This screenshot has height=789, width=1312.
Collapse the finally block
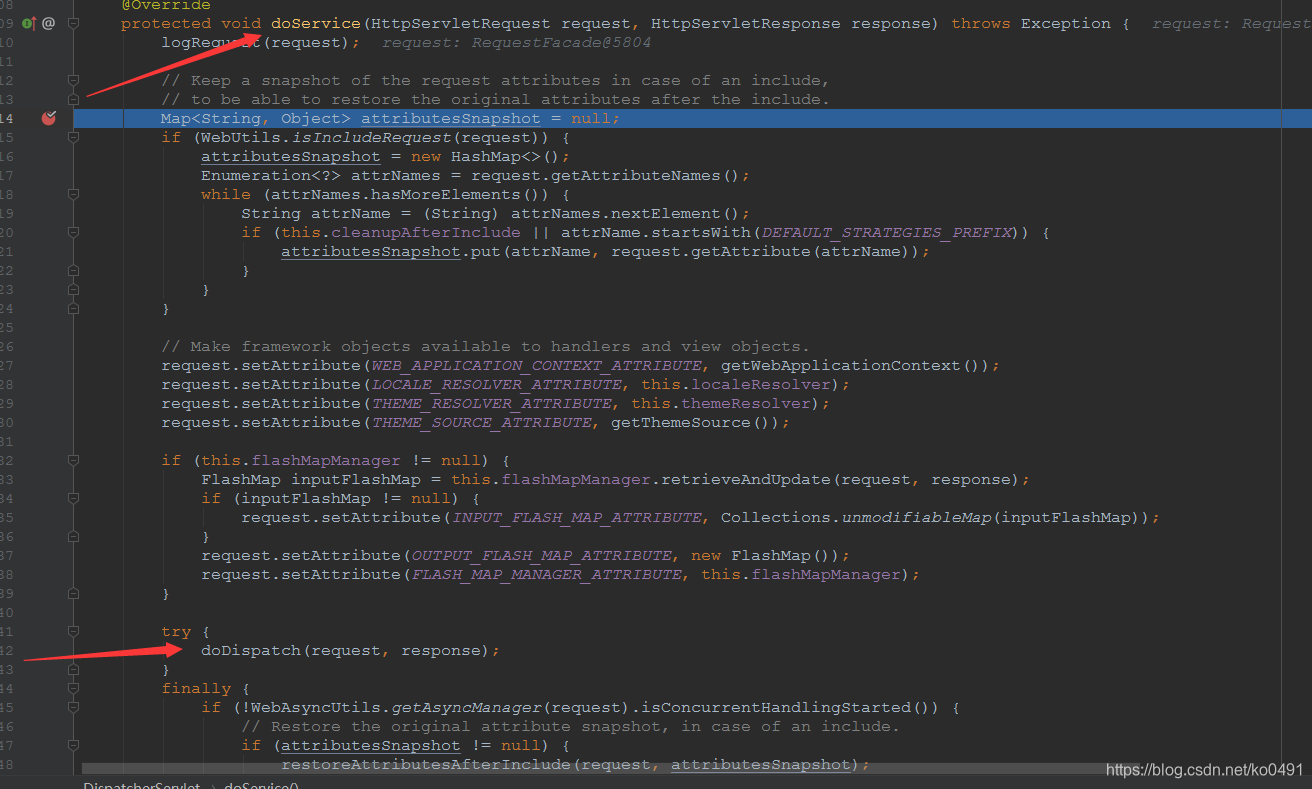coord(74,688)
